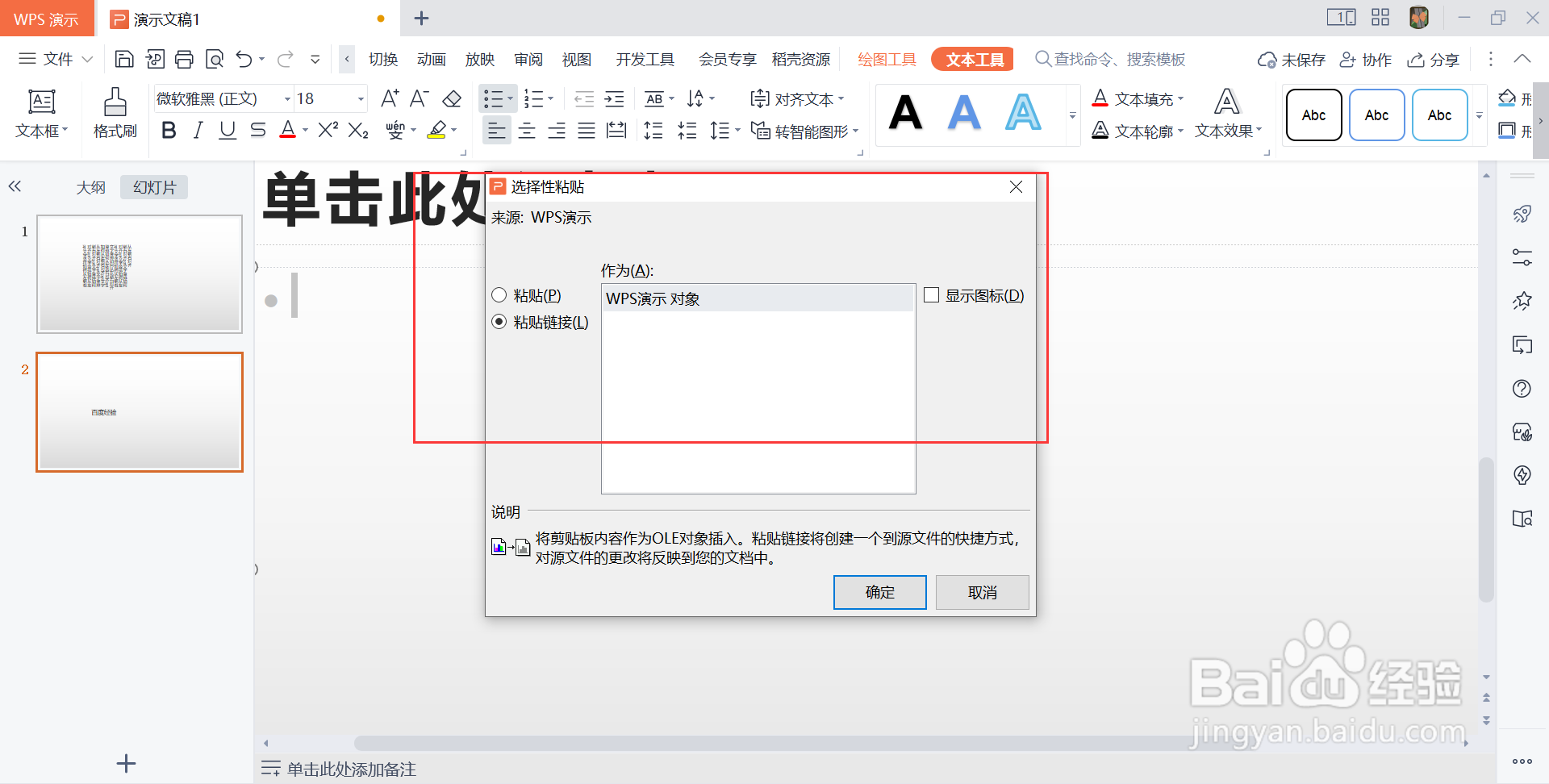Expand the 文件 menu arrow

88,59
